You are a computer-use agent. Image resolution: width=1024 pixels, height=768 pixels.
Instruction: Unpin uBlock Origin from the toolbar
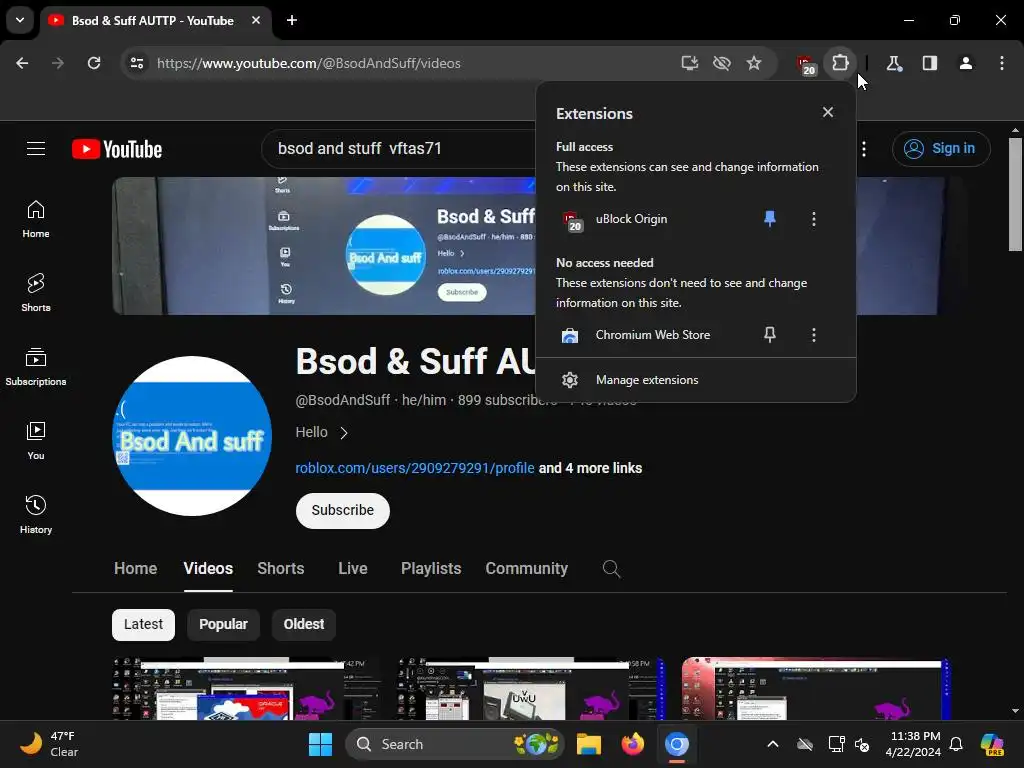pos(770,219)
